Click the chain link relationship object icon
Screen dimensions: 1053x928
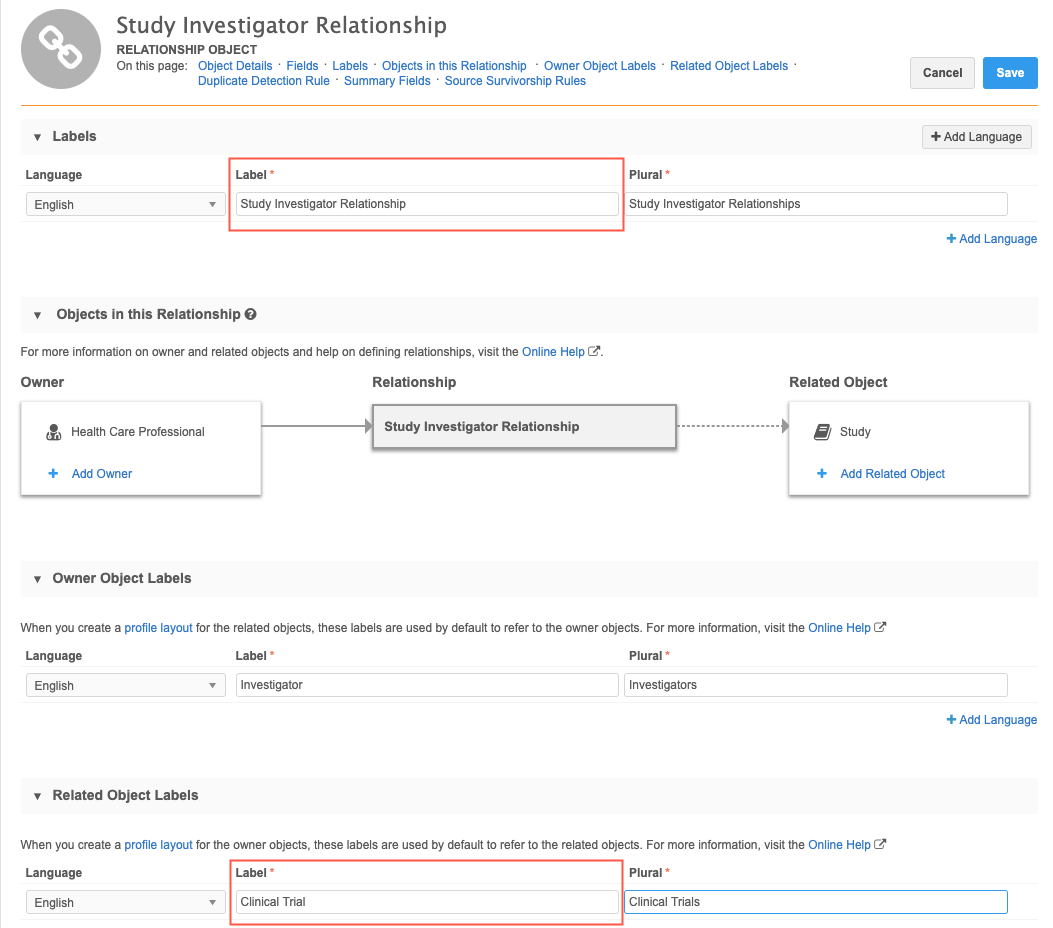(x=61, y=49)
